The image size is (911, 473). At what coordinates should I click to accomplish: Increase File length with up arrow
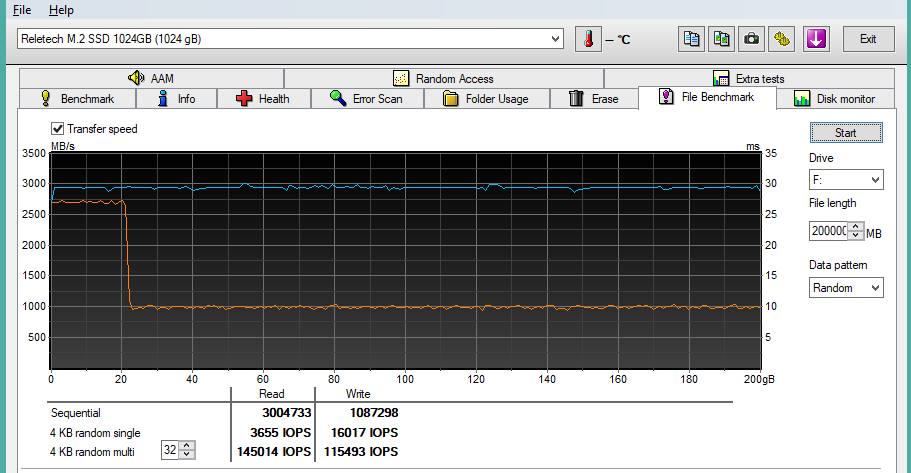855,226
